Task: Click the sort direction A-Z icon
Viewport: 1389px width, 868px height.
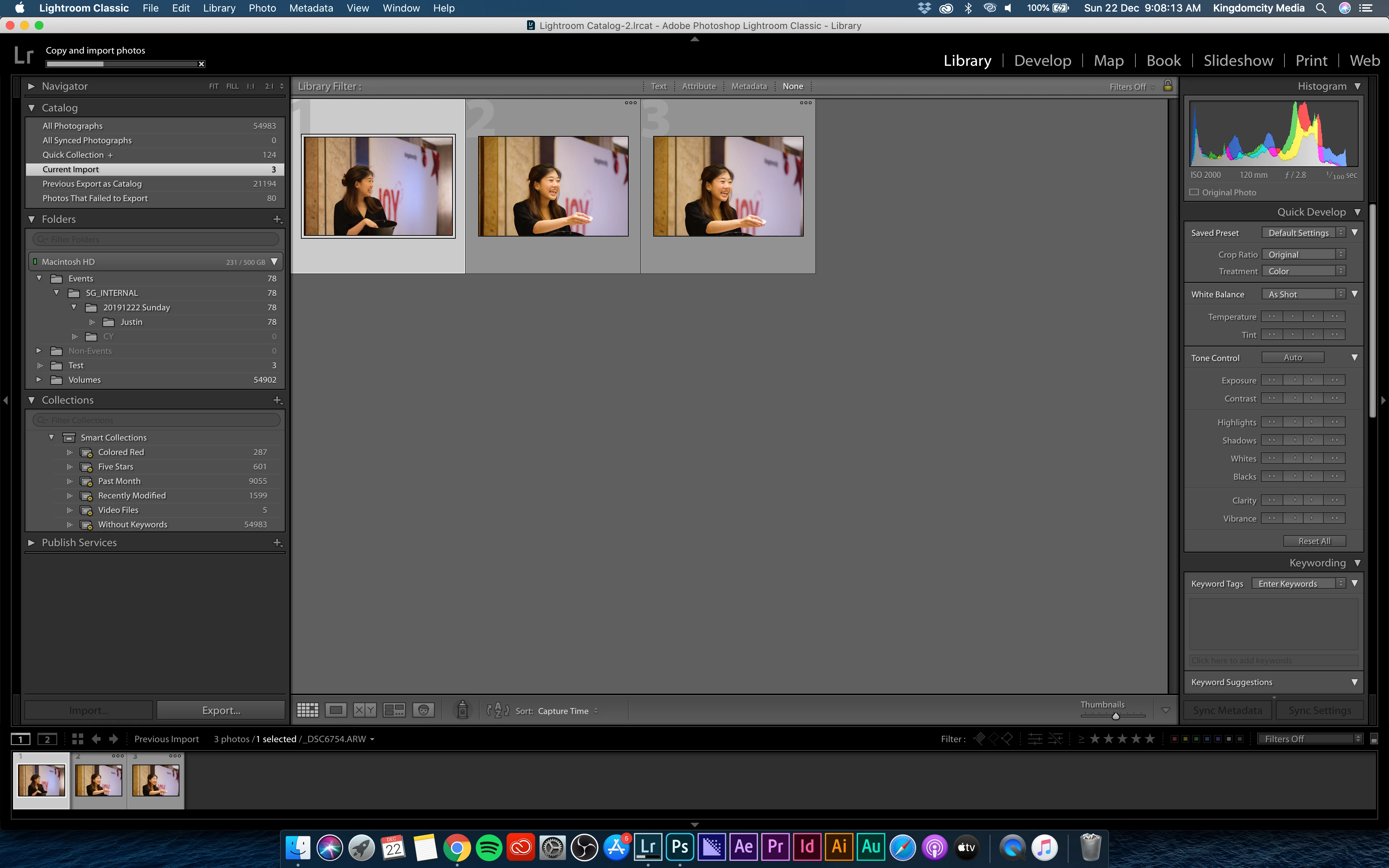Action: tap(498, 710)
